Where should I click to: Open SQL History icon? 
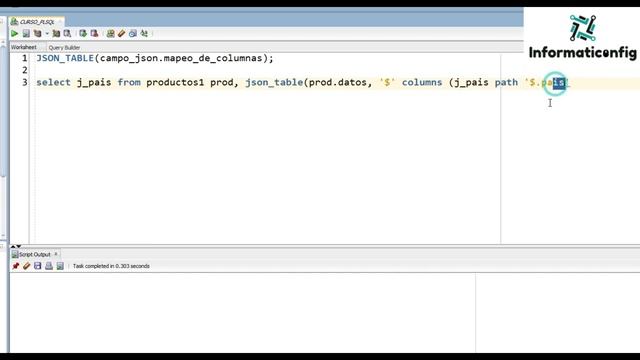(x=133, y=33)
